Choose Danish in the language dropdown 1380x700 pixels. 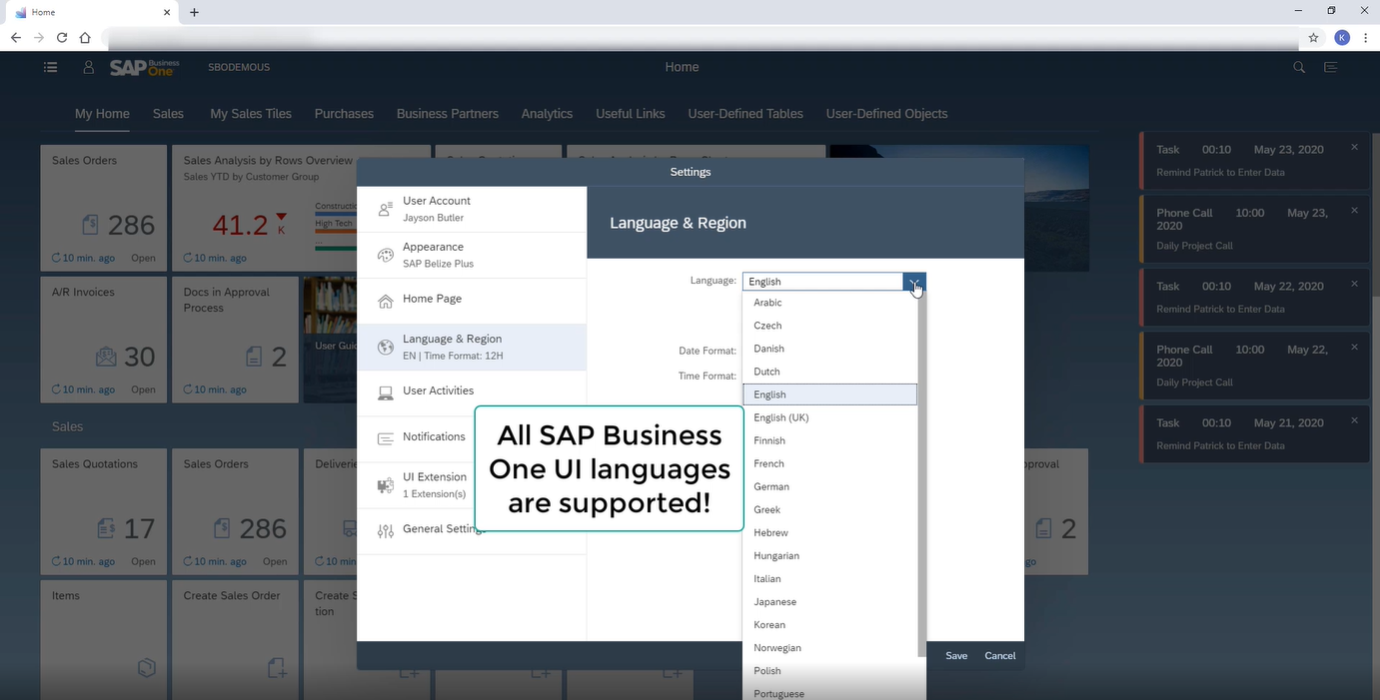pos(830,348)
